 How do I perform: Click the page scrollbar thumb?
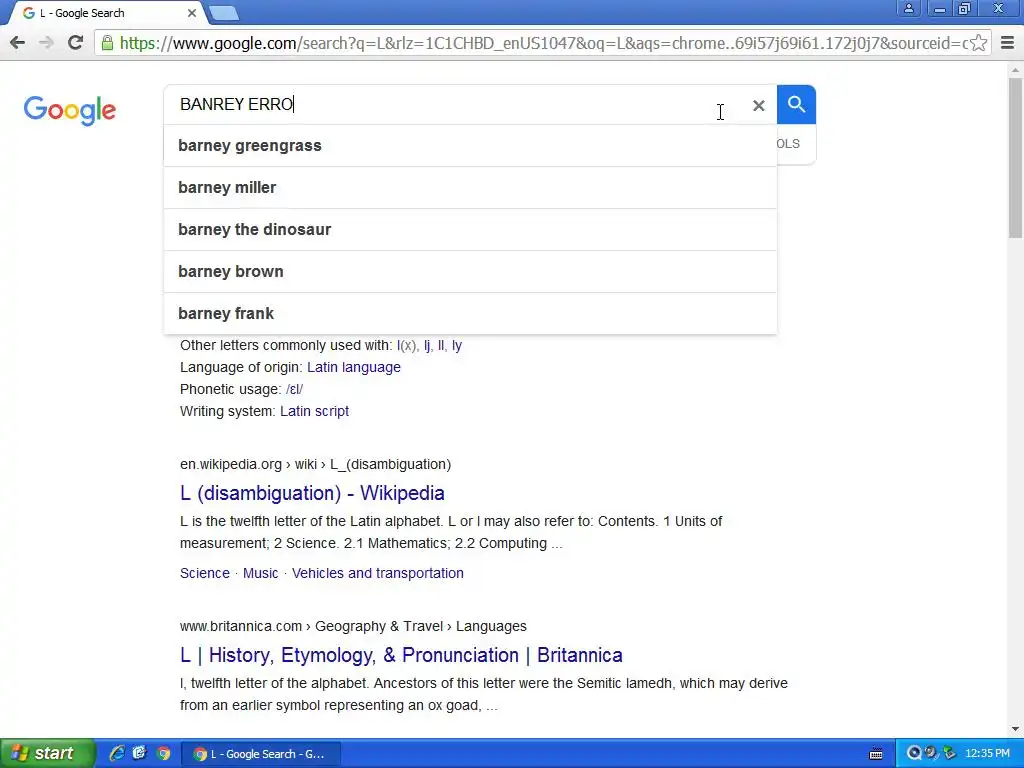click(x=1016, y=158)
